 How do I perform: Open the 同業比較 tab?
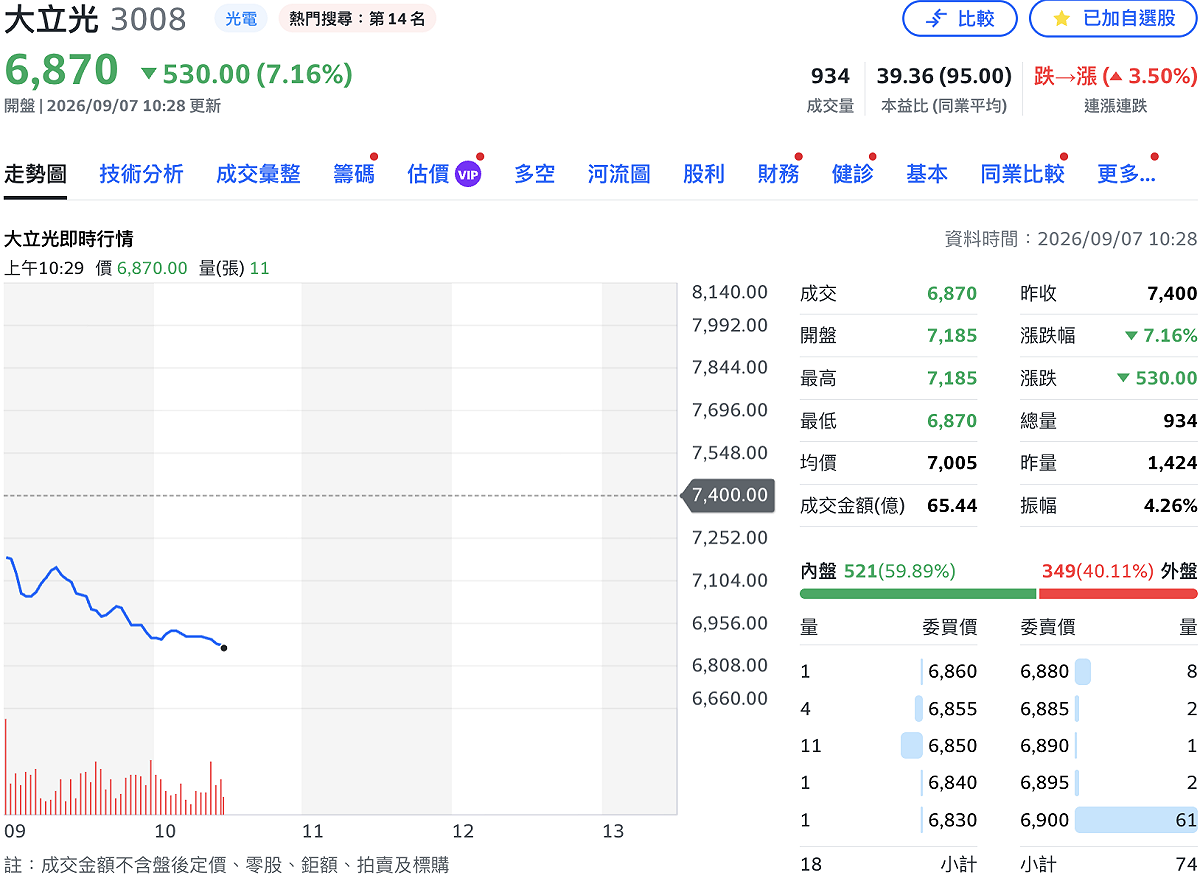1022,174
